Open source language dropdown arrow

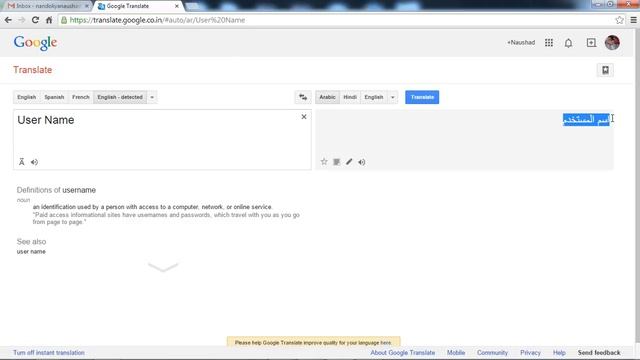click(152, 97)
